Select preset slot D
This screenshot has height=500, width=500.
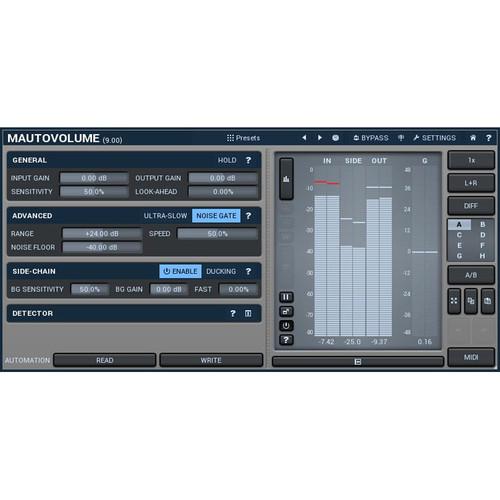[x=482, y=235]
